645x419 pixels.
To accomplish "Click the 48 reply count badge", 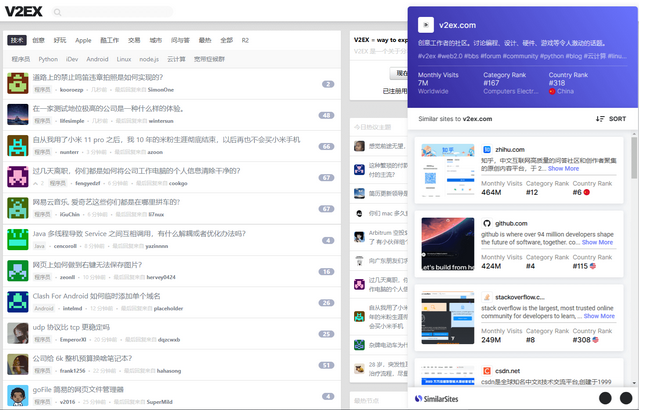I will pos(326,116).
